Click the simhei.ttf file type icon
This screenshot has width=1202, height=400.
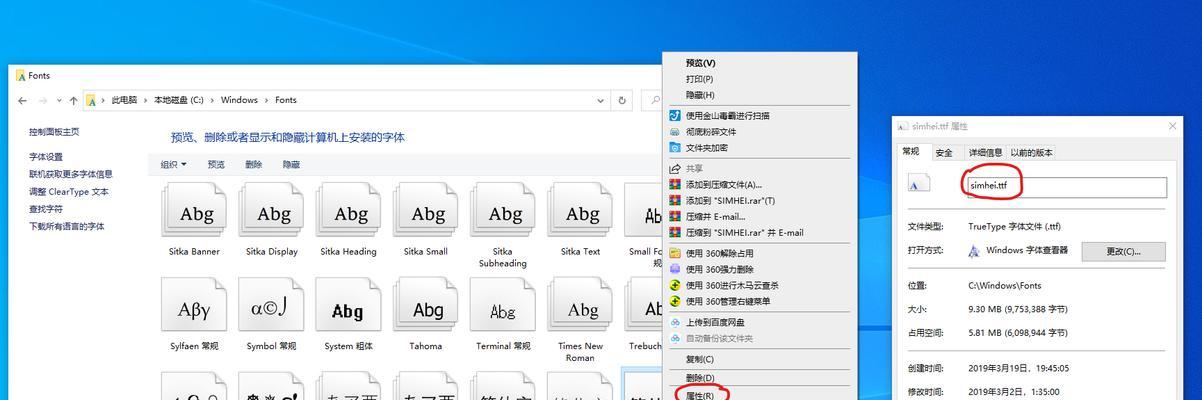918,185
